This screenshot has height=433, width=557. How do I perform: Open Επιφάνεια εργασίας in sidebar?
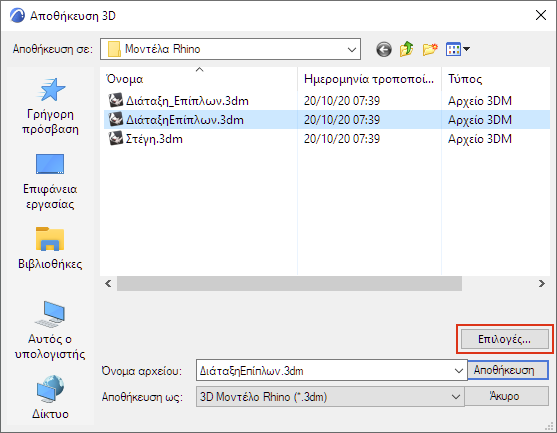[x=50, y=181]
